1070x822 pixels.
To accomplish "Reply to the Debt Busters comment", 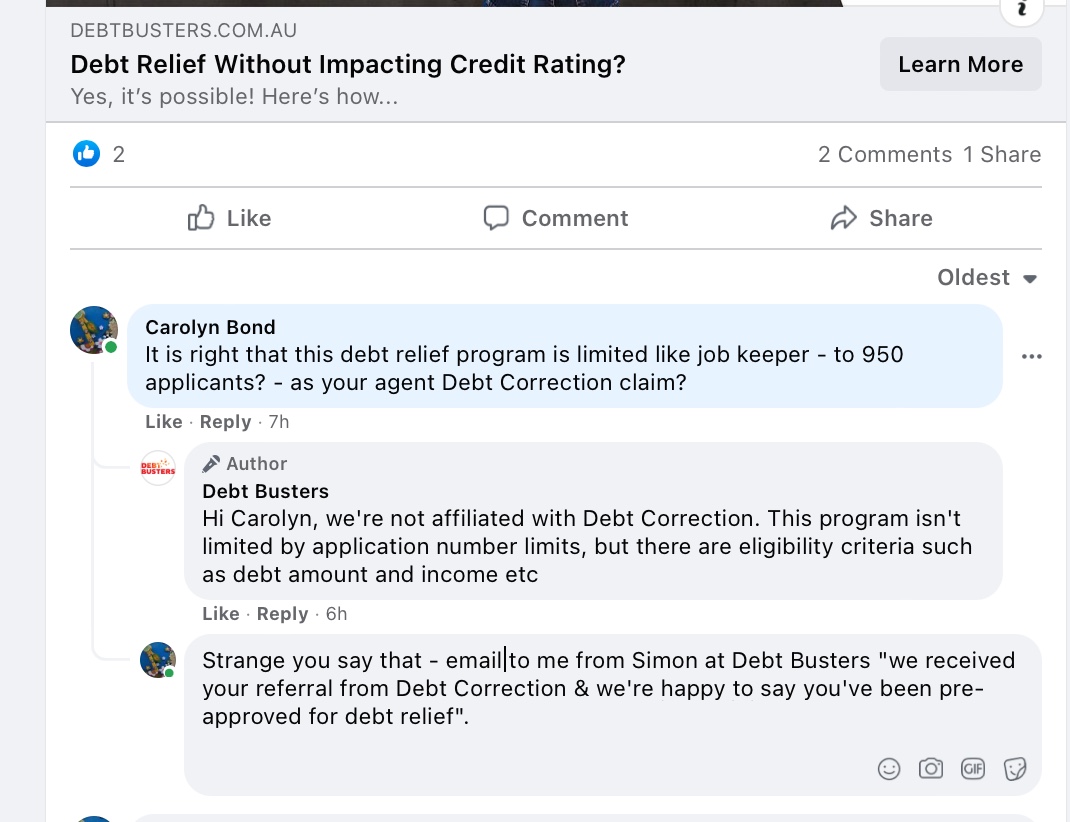I will coord(282,614).
